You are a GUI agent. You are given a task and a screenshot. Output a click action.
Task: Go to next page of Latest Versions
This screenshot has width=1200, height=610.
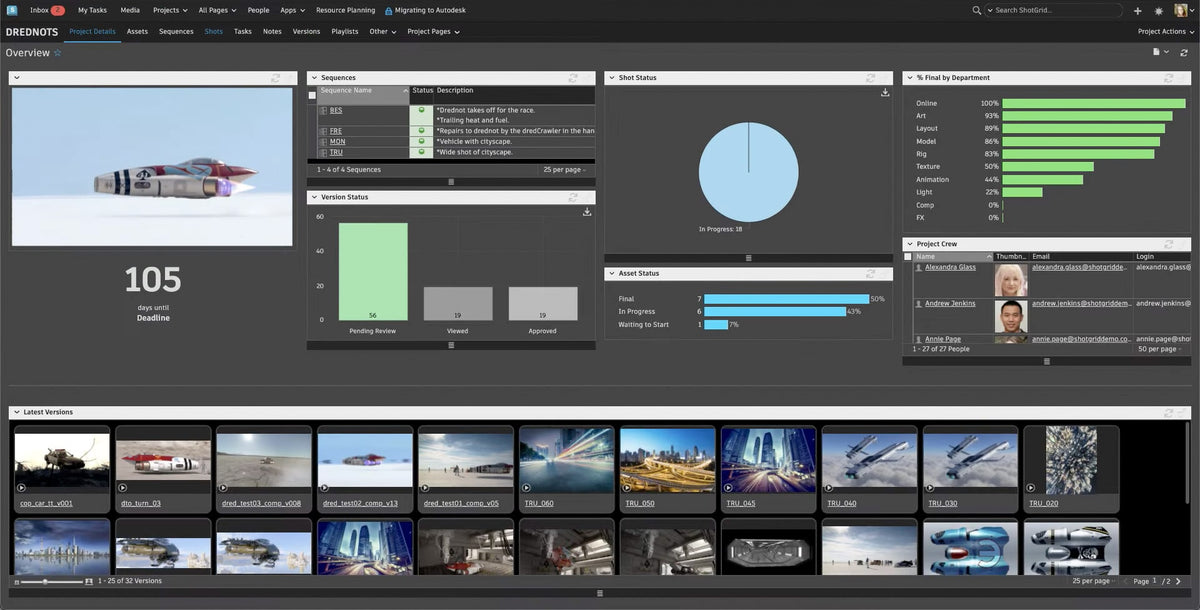pyautogui.click(x=1180, y=581)
